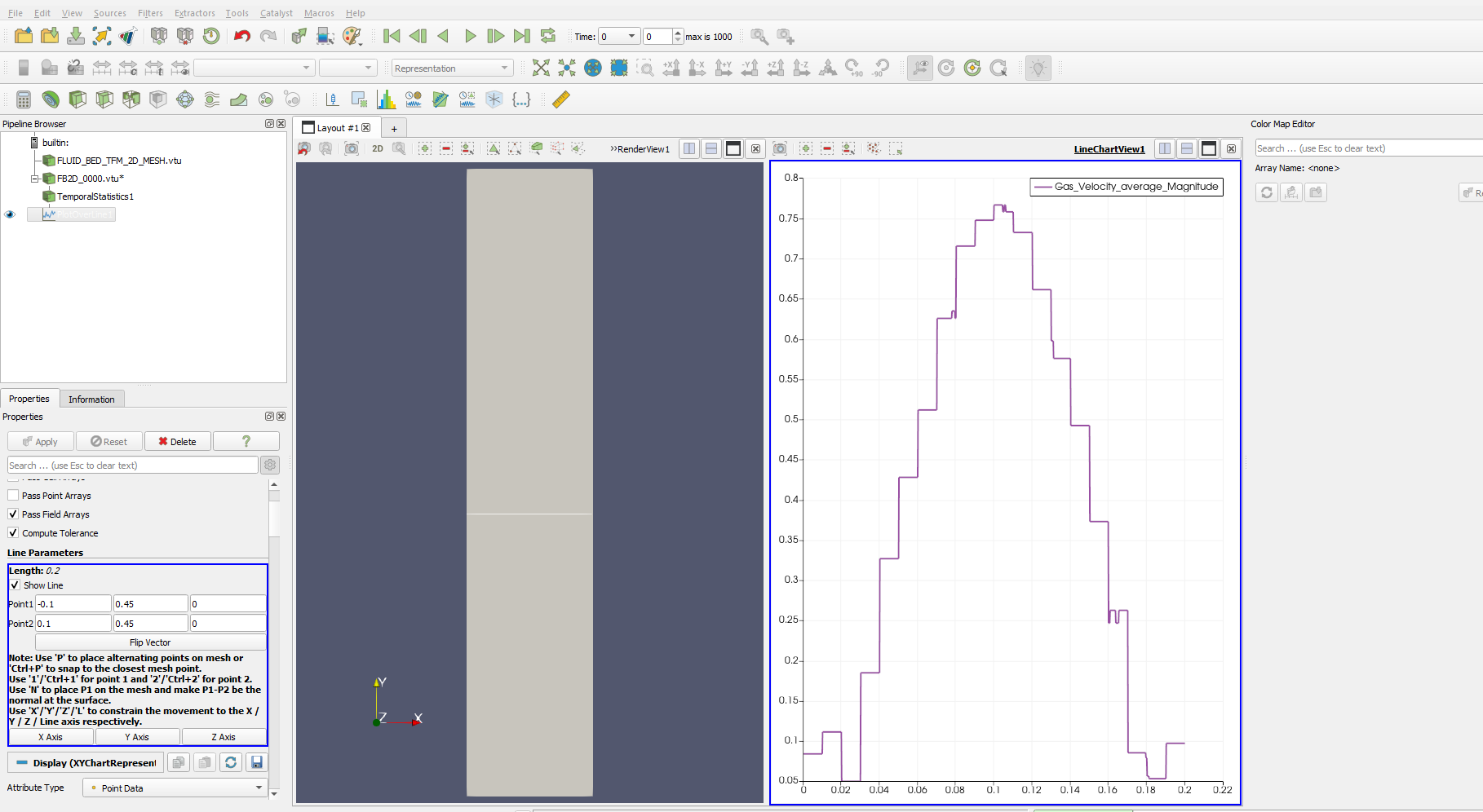Toggle advanced properties gear icon
This screenshot has width=1483, height=812.
270,465
